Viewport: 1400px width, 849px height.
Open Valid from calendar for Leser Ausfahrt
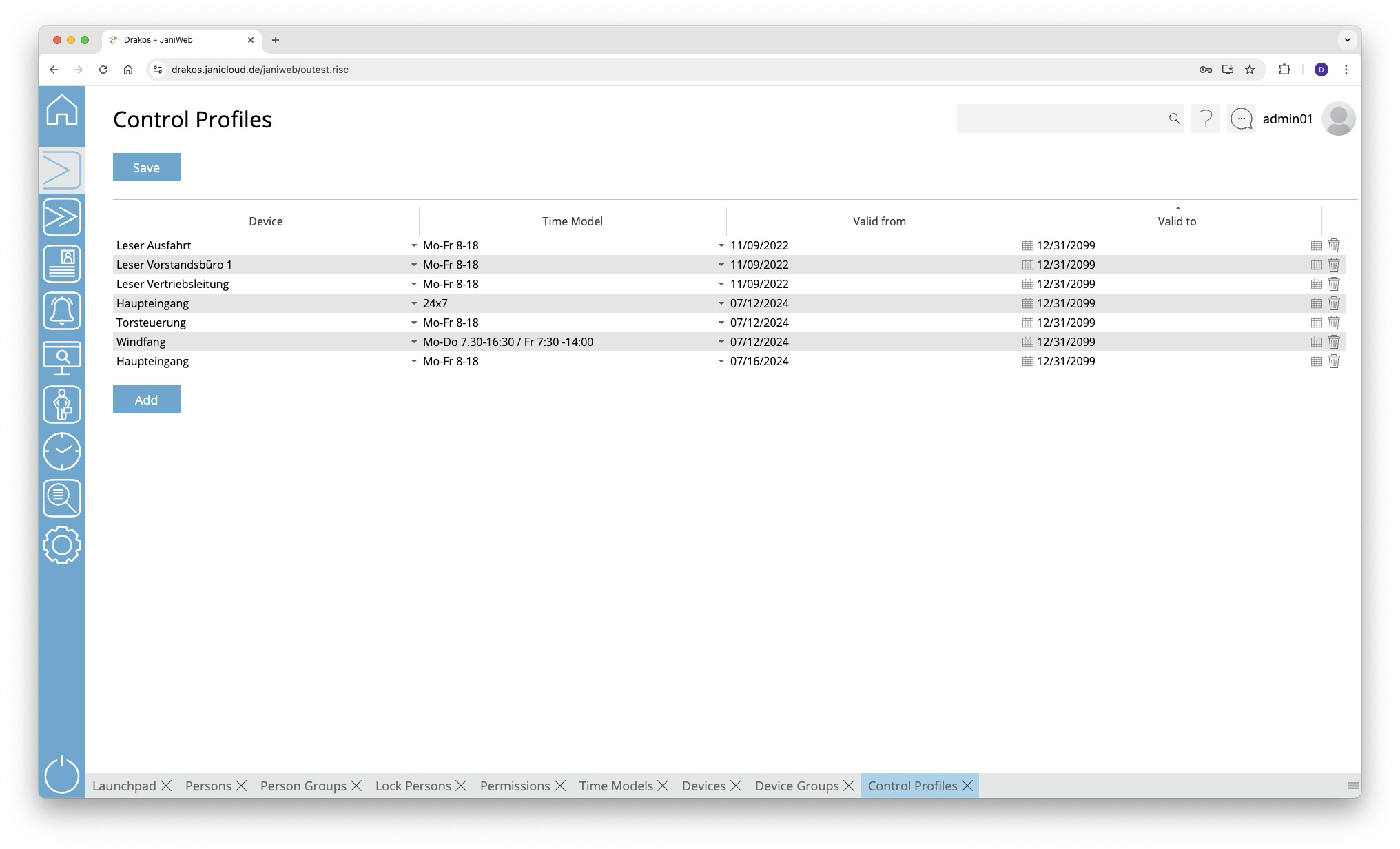pos(1027,245)
